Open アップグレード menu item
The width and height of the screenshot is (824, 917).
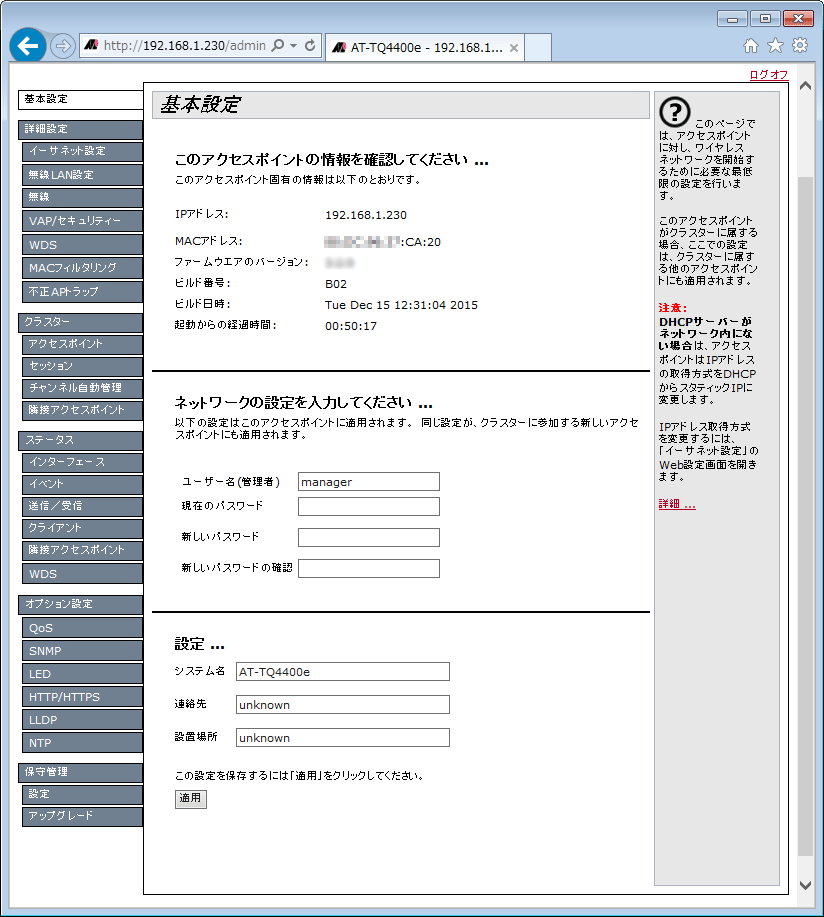tap(82, 816)
